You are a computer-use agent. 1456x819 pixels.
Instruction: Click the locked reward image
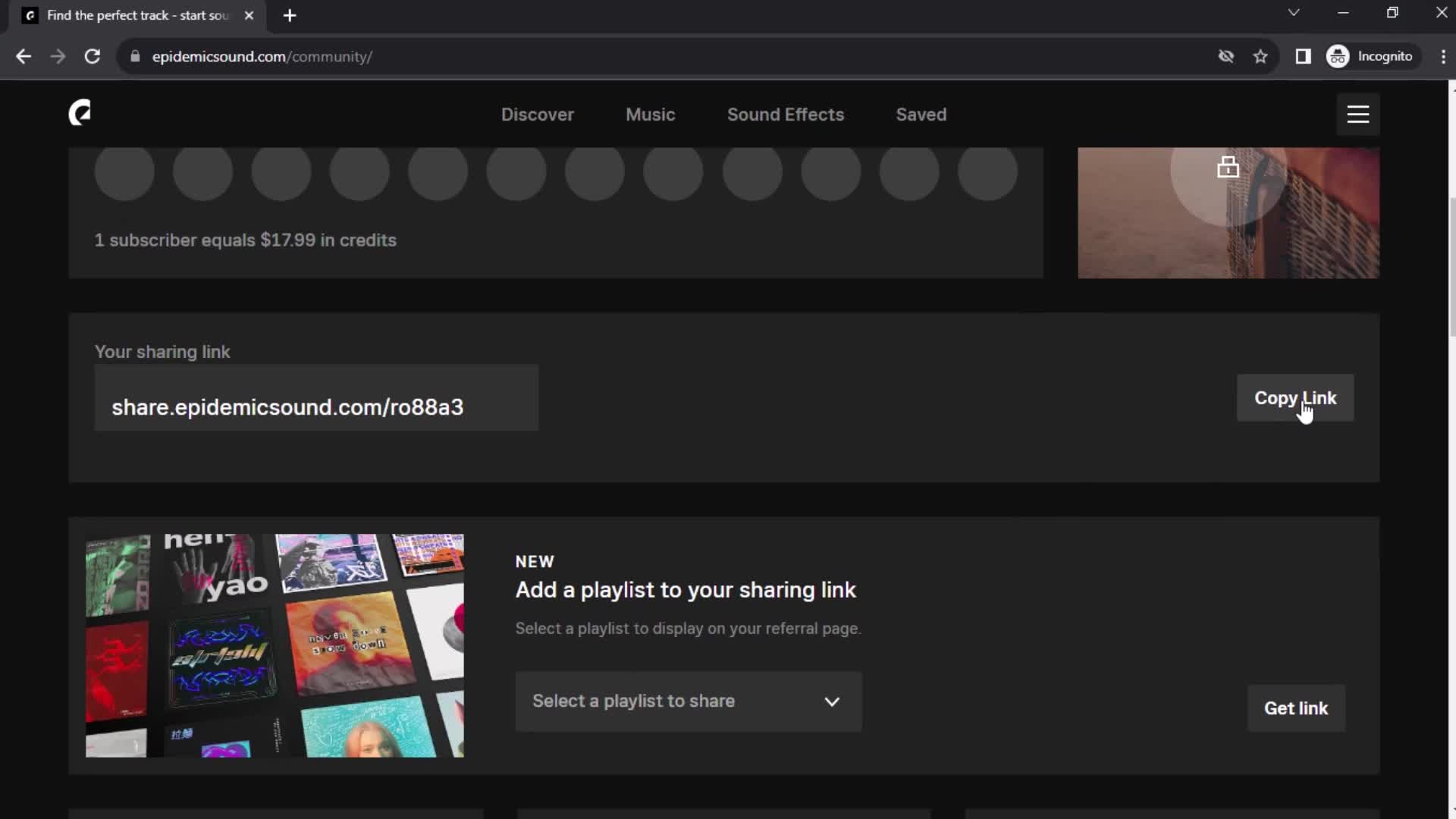point(1228,213)
